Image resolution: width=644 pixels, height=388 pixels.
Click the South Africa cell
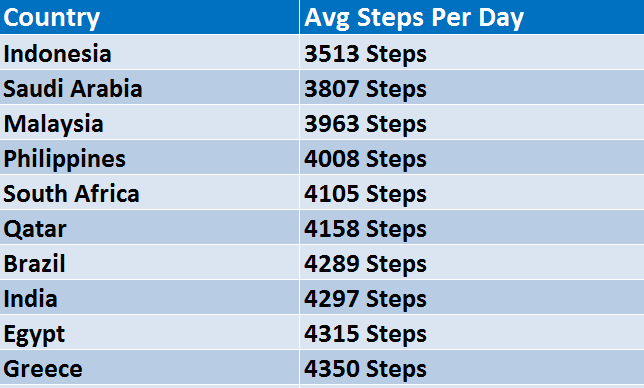pyautogui.click(x=150, y=192)
